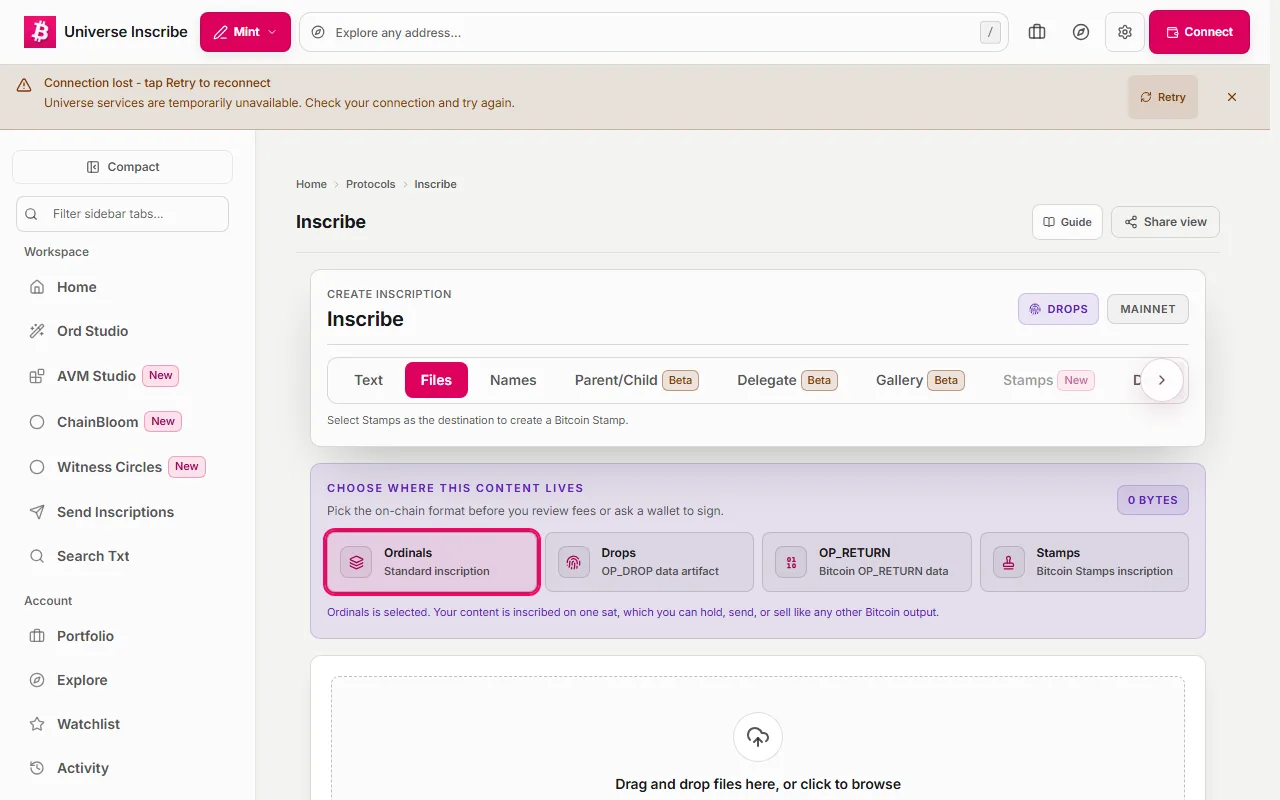Click the cloud upload icon
Screen dimensions: 1280x800
tap(758, 737)
